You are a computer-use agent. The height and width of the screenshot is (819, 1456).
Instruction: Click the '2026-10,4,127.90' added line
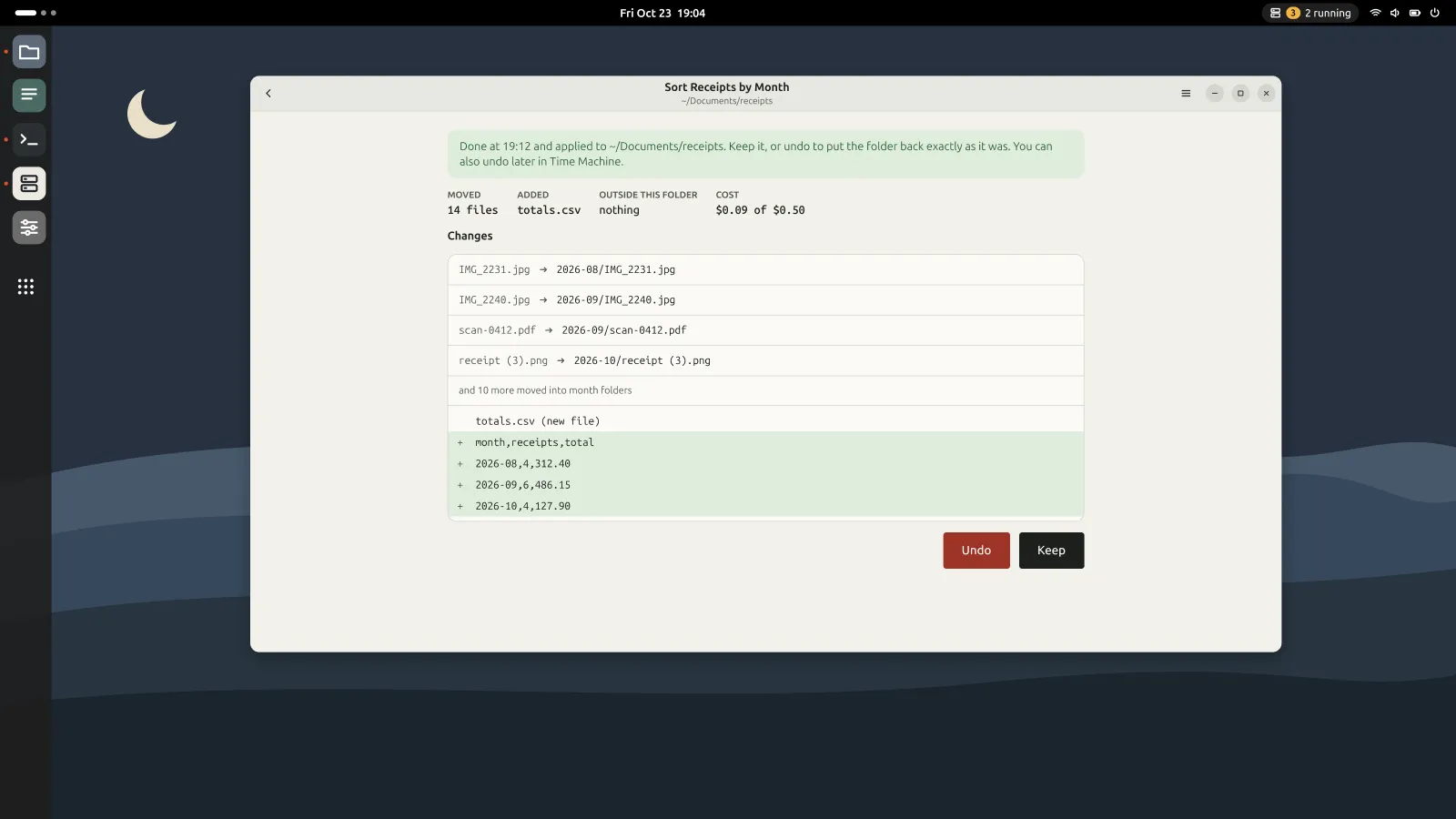pos(765,506)
